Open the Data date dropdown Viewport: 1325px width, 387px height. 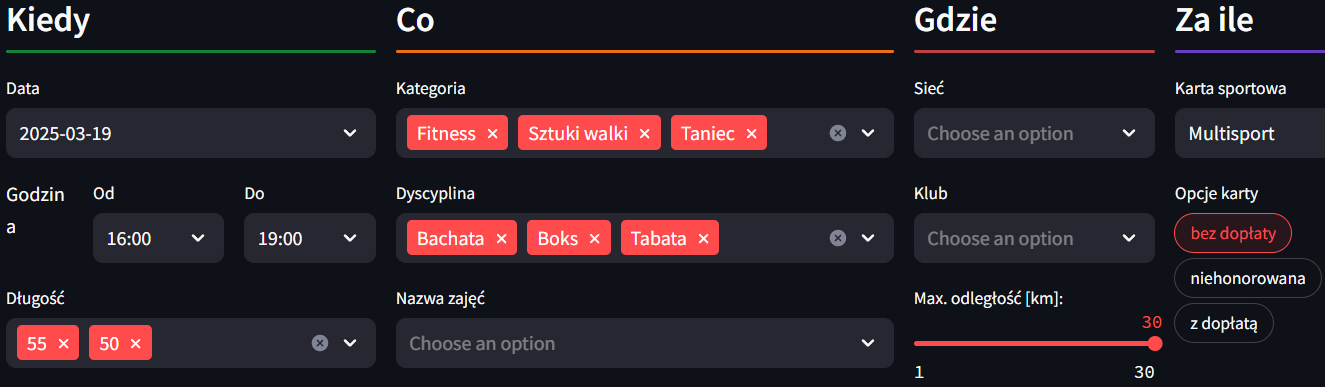click(191, 133)
